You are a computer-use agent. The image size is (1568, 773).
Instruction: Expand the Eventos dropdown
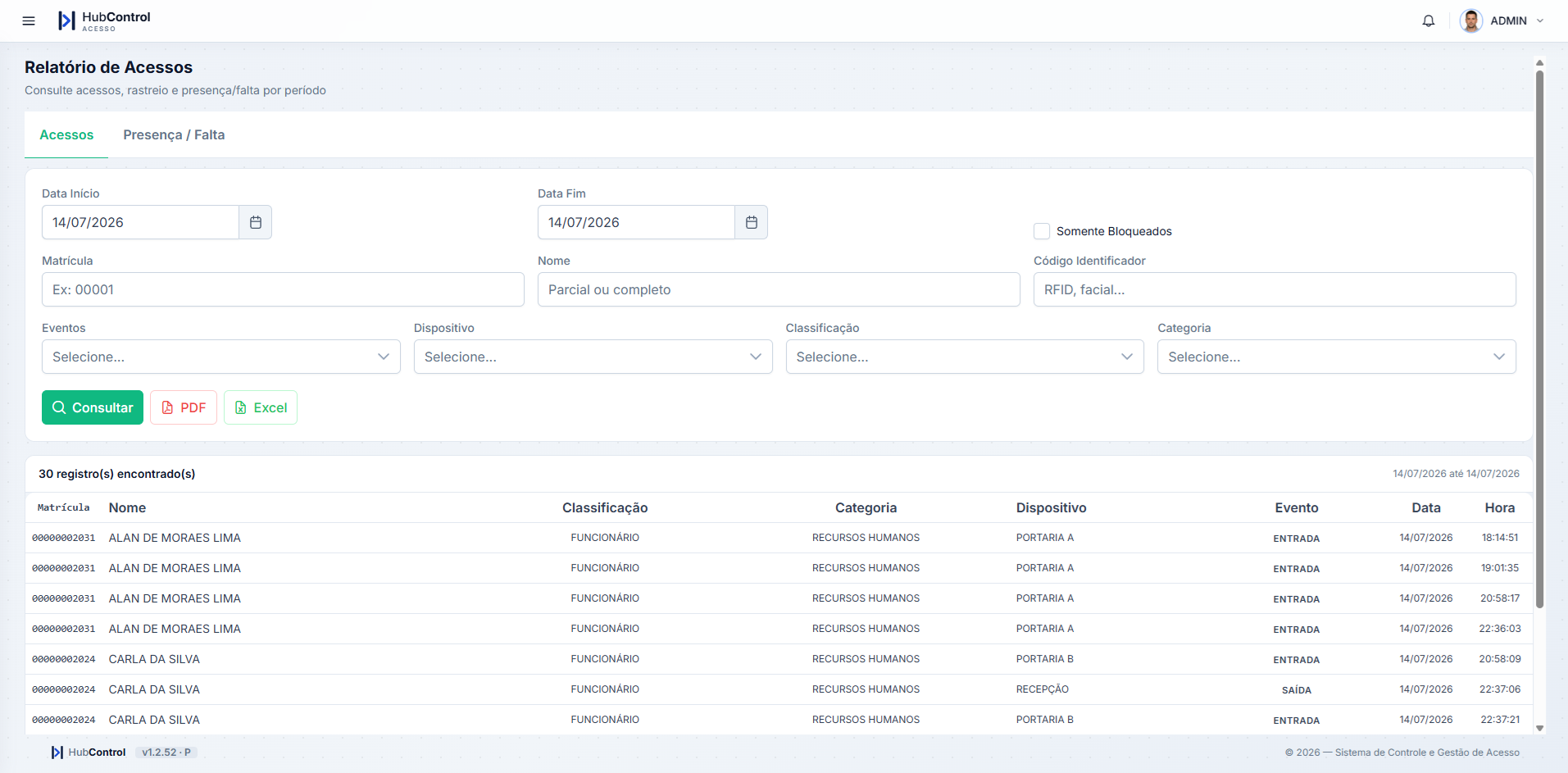pos(221,357)
